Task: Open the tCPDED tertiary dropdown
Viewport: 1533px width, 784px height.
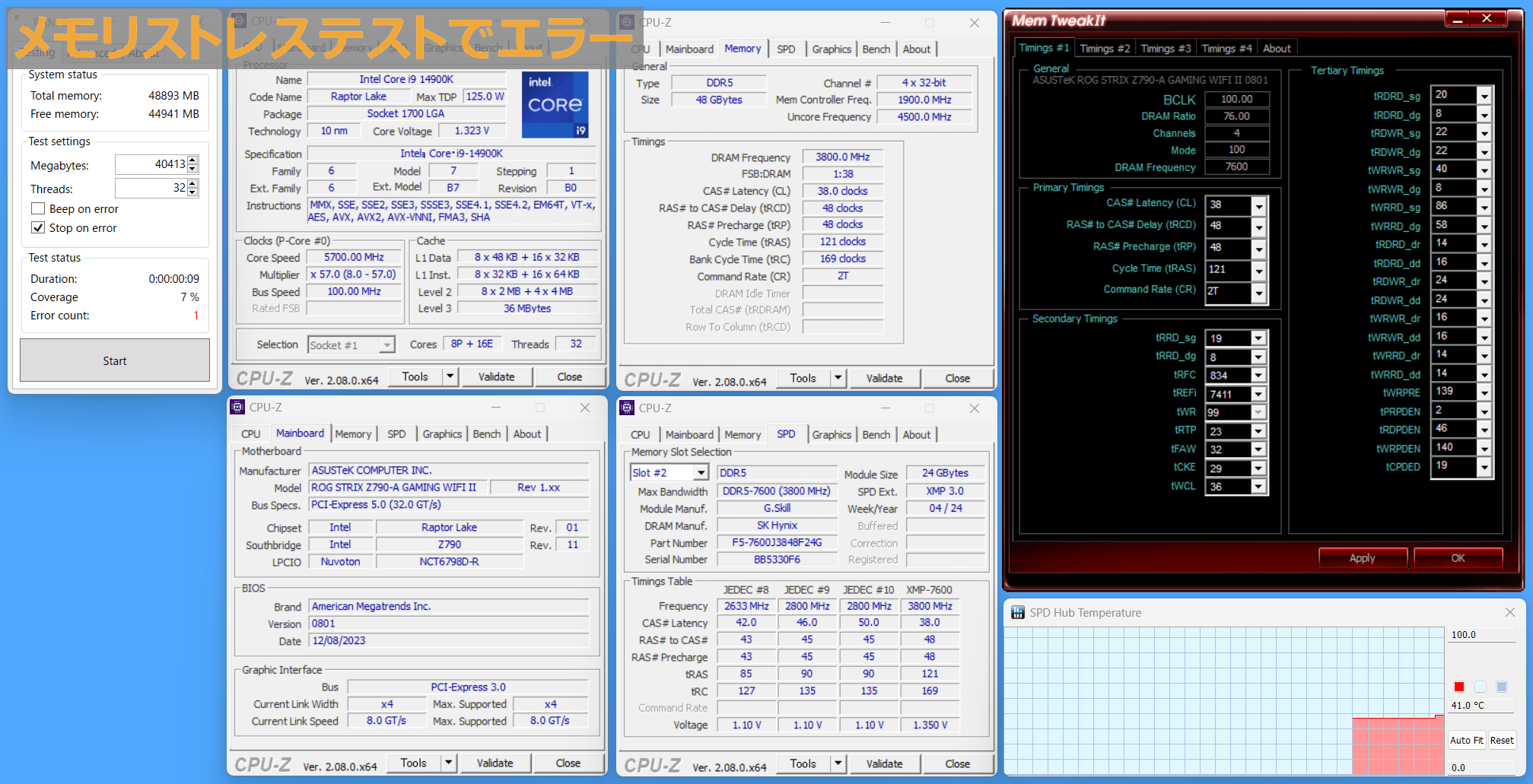Action: pos(1484,467)
